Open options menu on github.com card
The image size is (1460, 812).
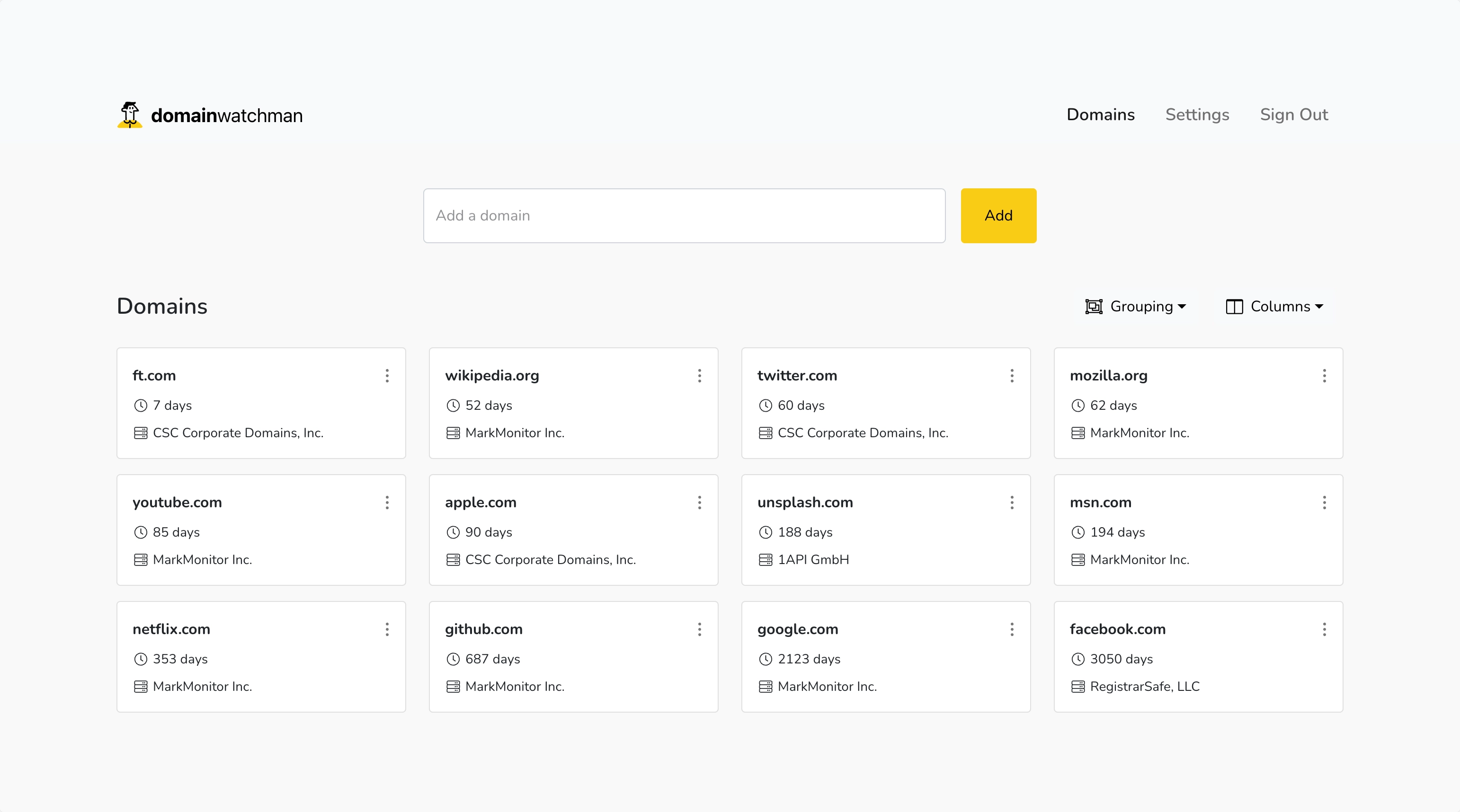click(700, 629)
